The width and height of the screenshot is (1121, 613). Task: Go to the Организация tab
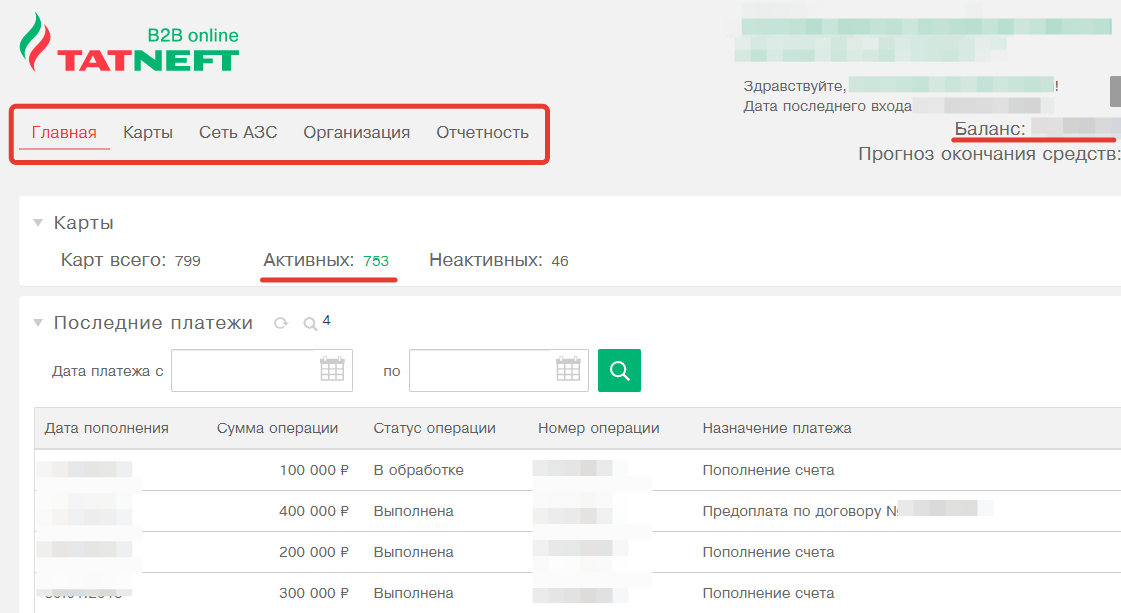[357, 132]
